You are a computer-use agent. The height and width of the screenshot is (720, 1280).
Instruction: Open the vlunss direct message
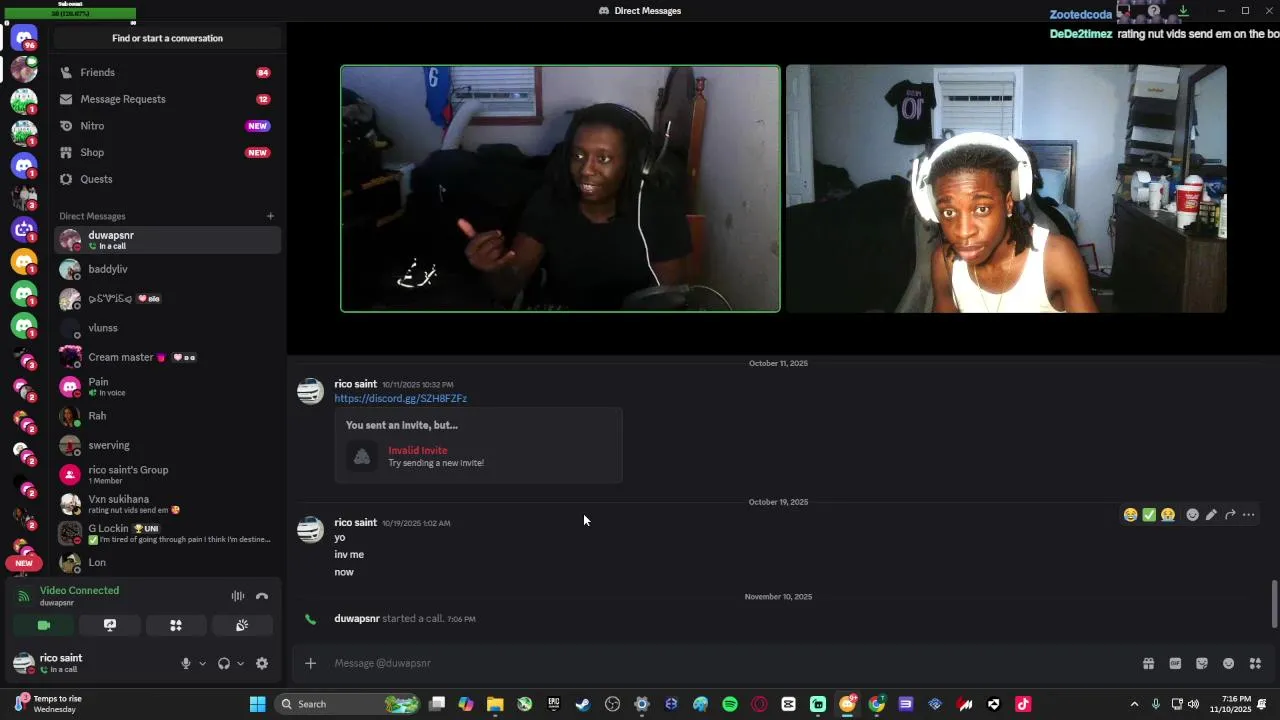click(167, 328)
